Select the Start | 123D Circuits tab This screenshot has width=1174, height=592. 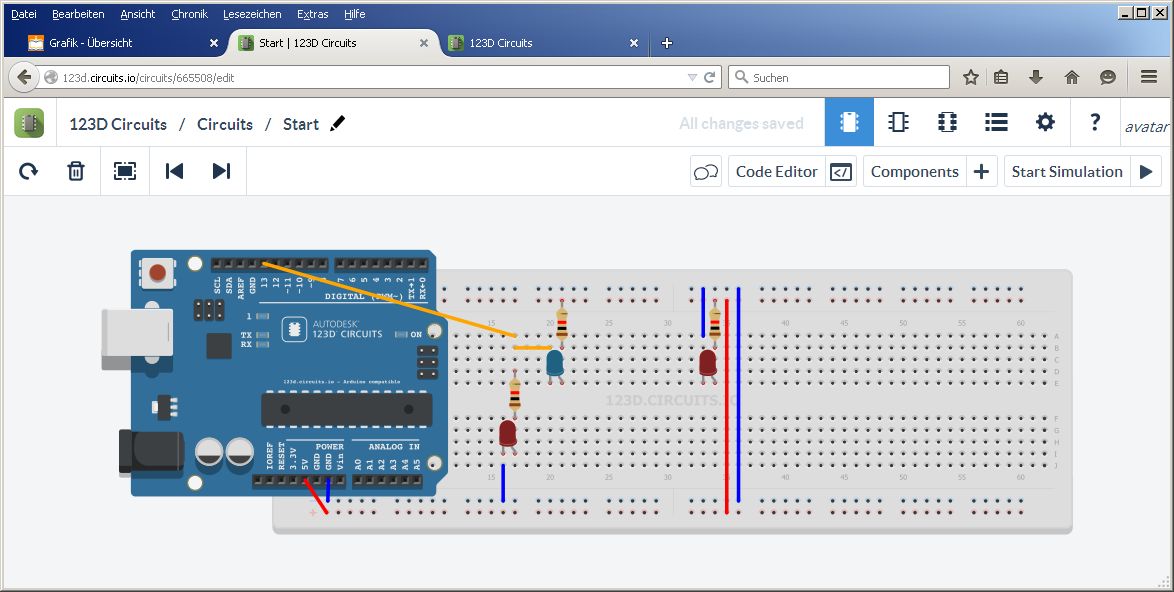pyautogui.click(x=332, y=43)
